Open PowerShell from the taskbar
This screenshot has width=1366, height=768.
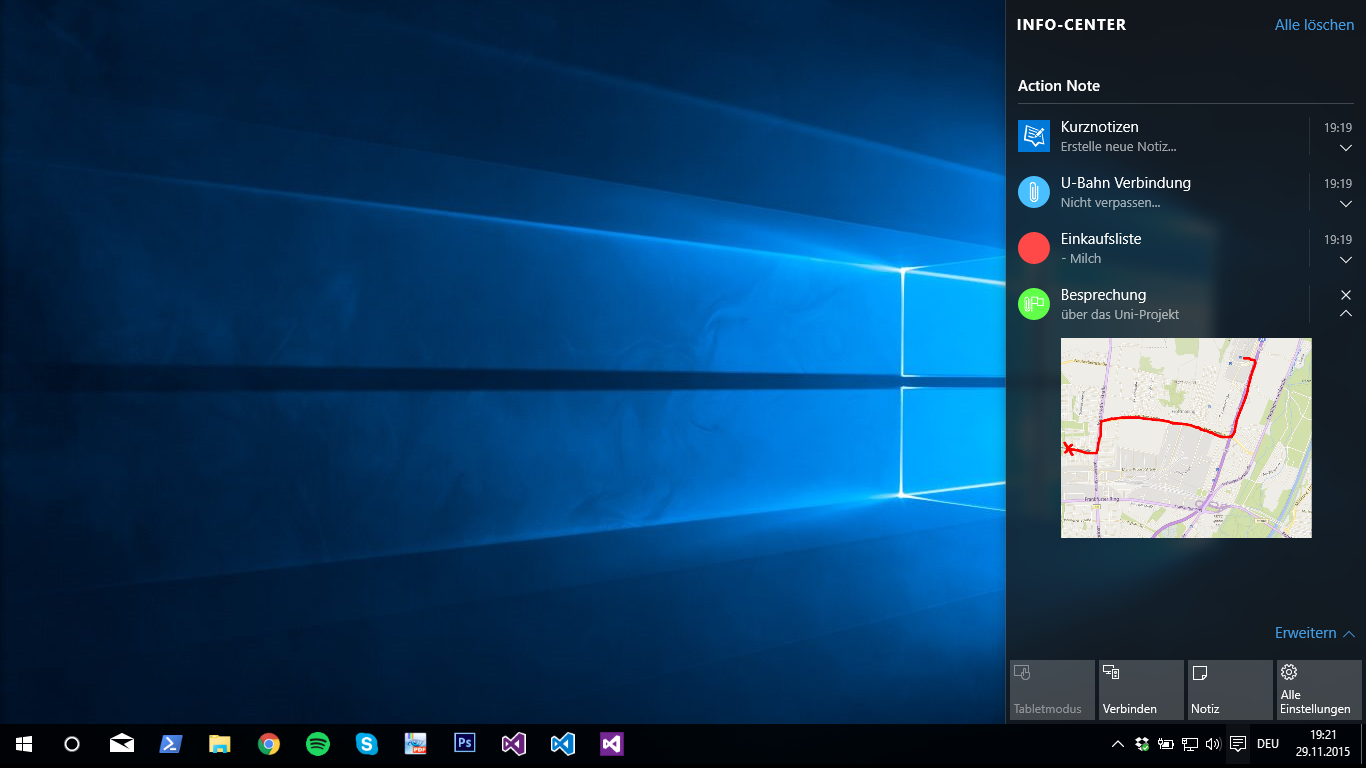(171, 744)
